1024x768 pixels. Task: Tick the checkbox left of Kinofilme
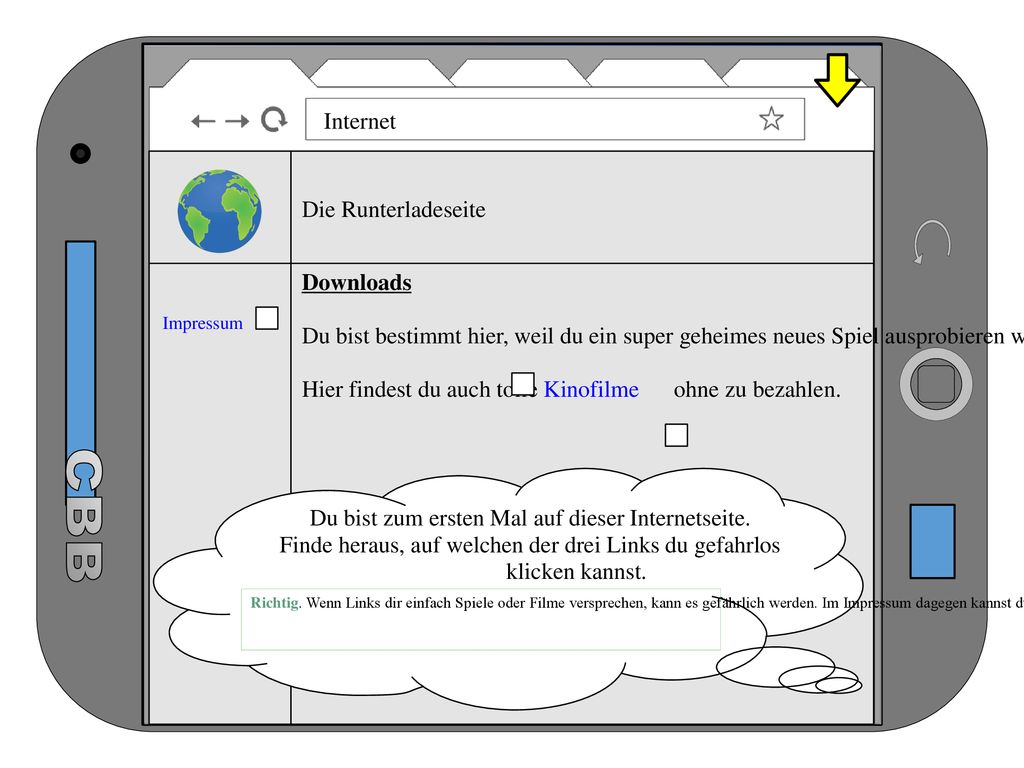coord(522,384)
